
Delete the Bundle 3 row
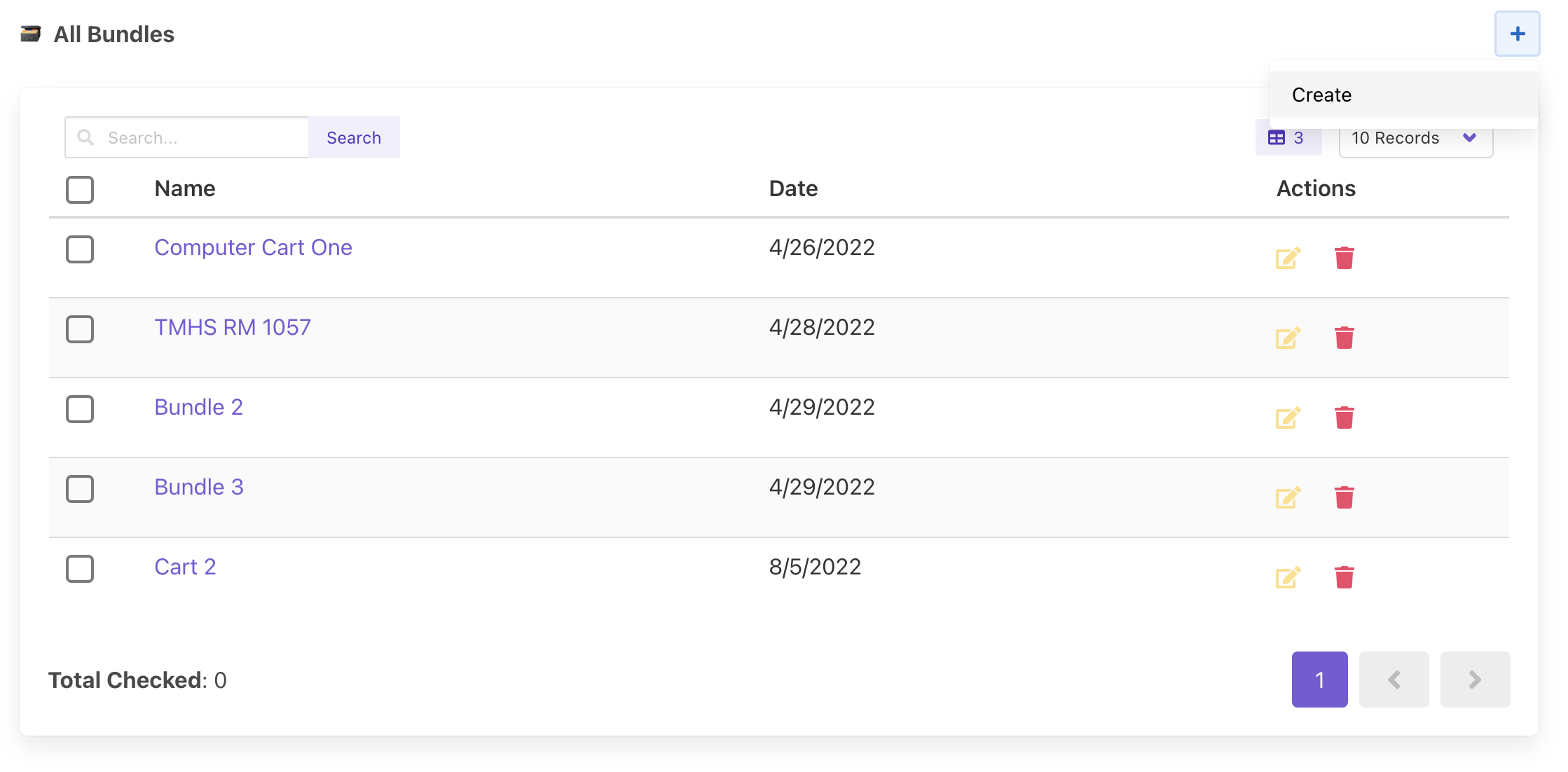[x=1344, y=497]
